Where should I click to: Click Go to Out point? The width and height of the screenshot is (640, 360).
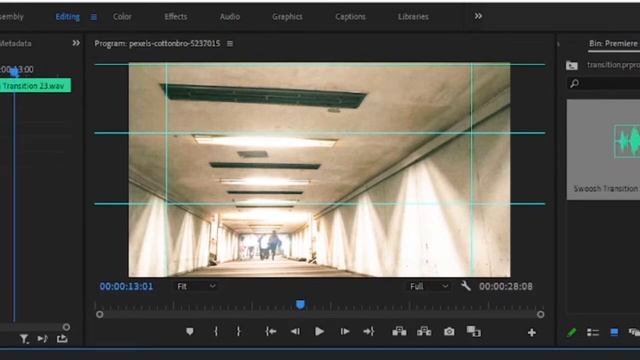tap(369, 331)
